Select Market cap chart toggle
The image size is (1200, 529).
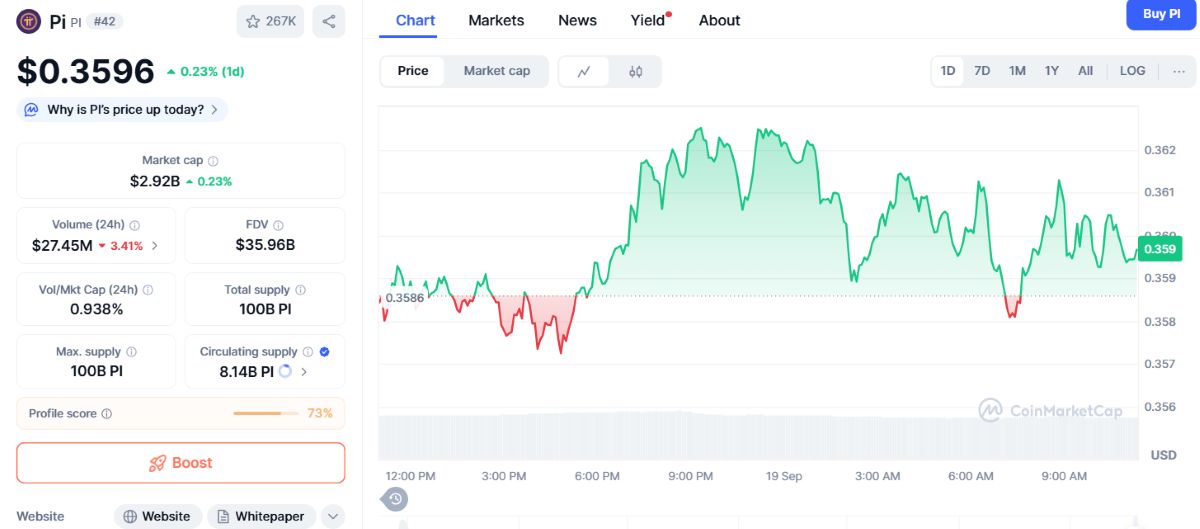tap(497, 71)
